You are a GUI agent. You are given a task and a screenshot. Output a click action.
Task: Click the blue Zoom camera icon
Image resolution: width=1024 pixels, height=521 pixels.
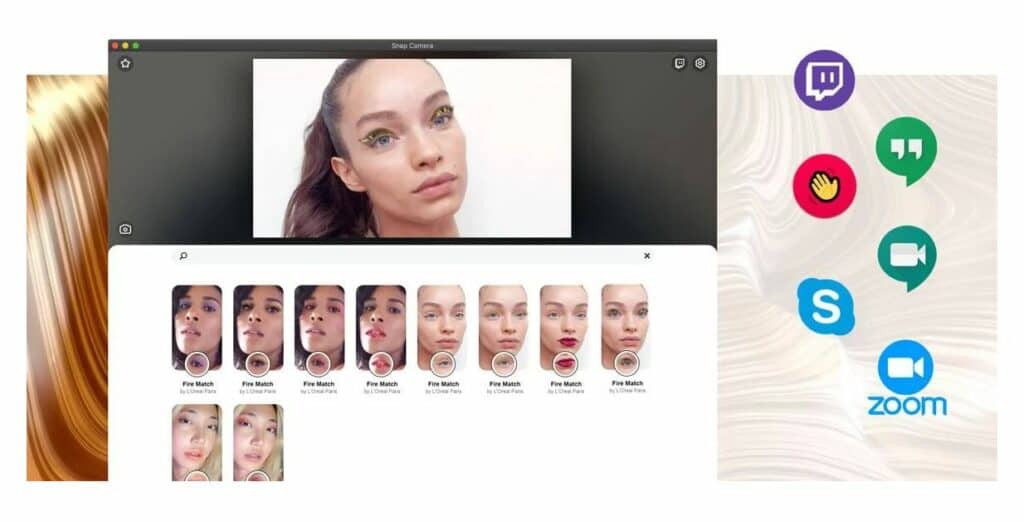click(905, 367)
